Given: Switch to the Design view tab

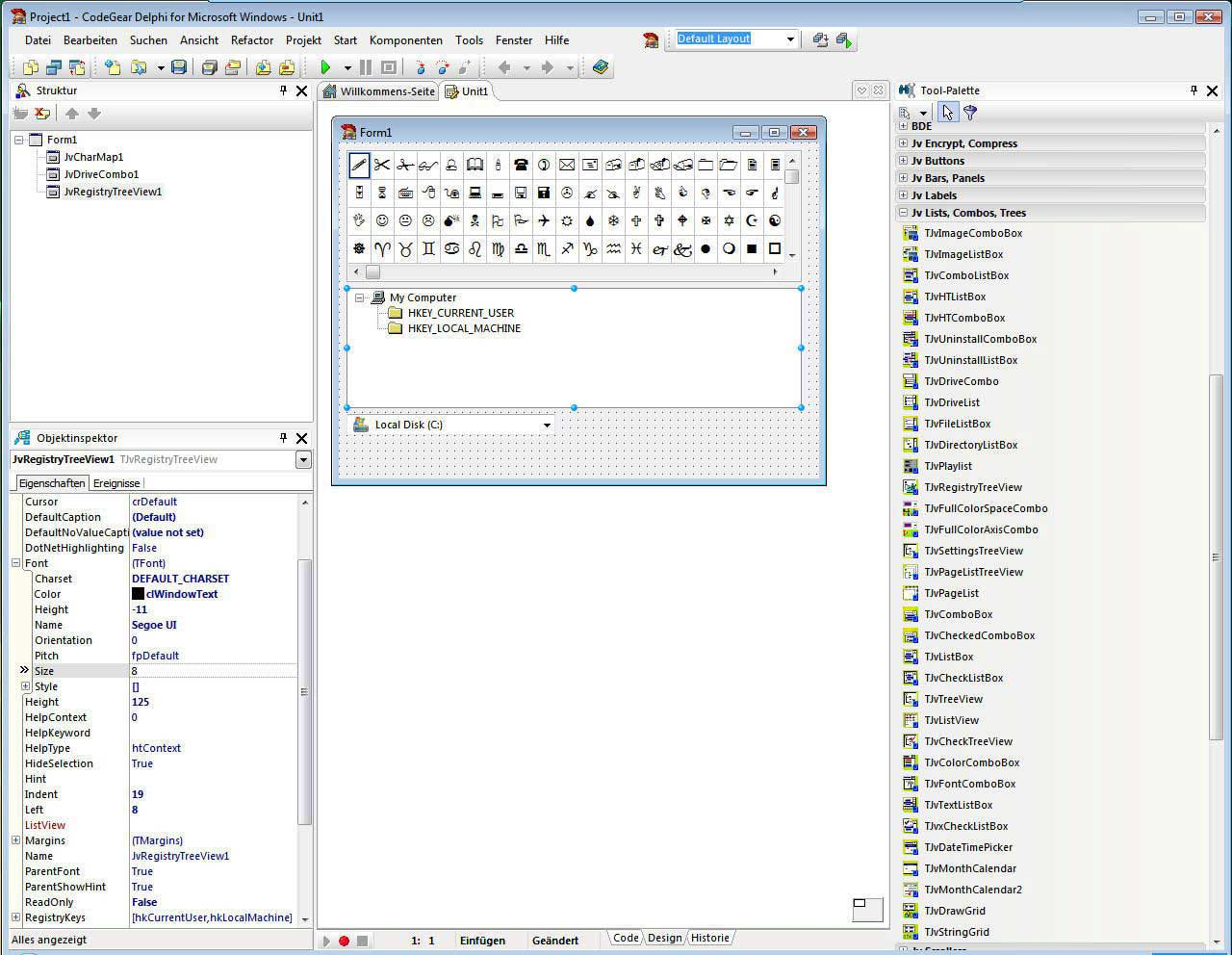Looking at the screenshot, I should point(664,938).
